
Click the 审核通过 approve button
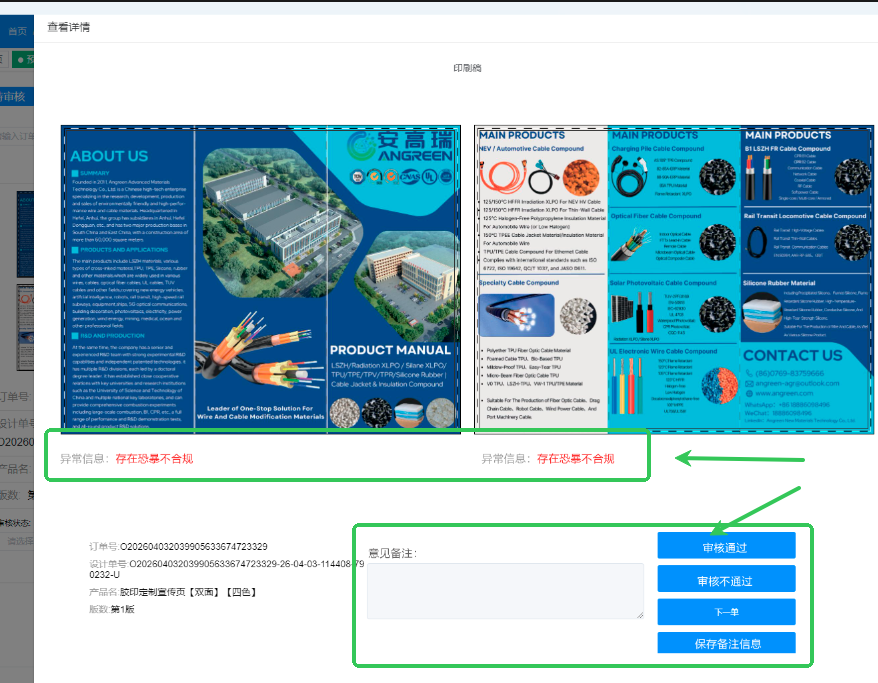tap(726, 546)
